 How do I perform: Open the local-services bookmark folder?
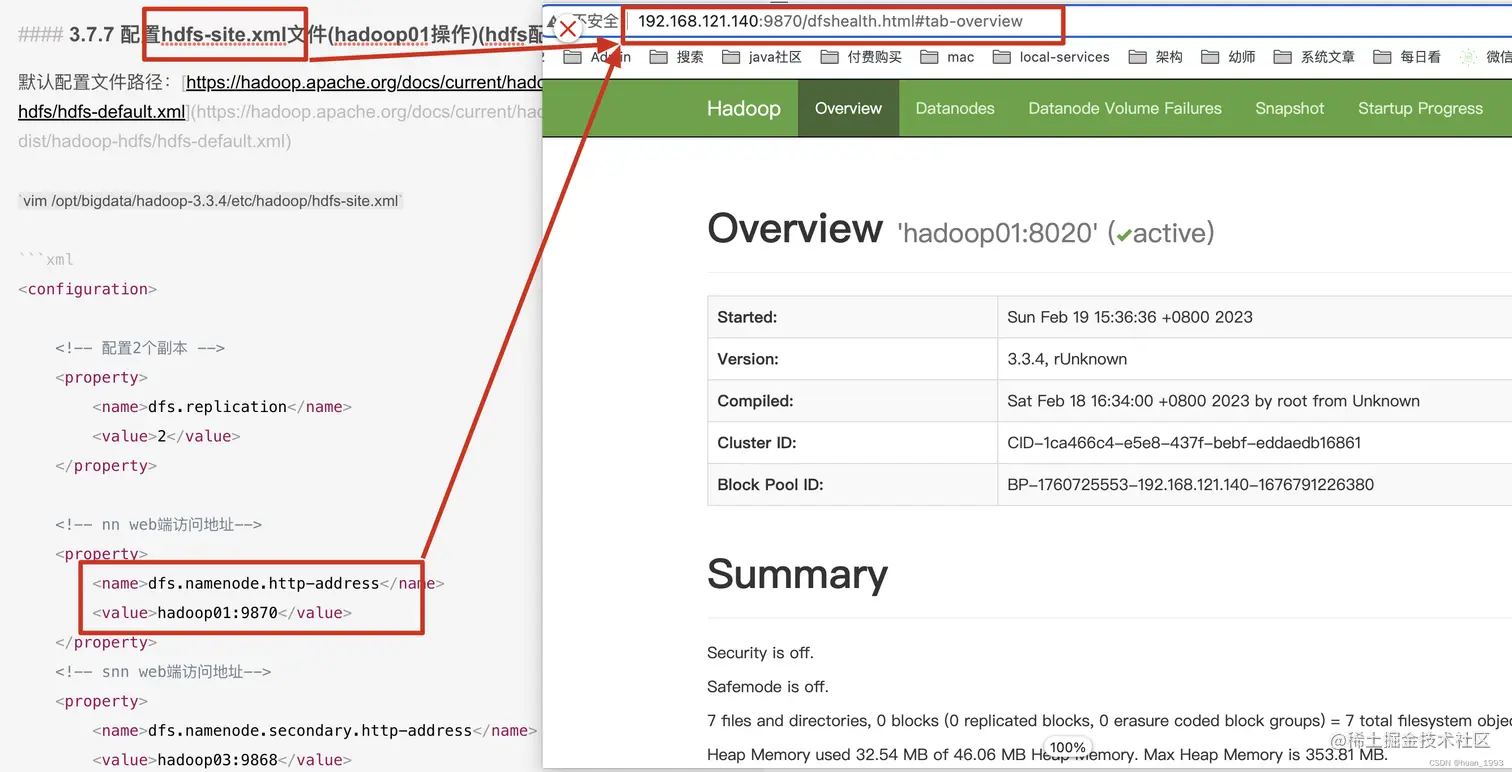(1051, 57)
